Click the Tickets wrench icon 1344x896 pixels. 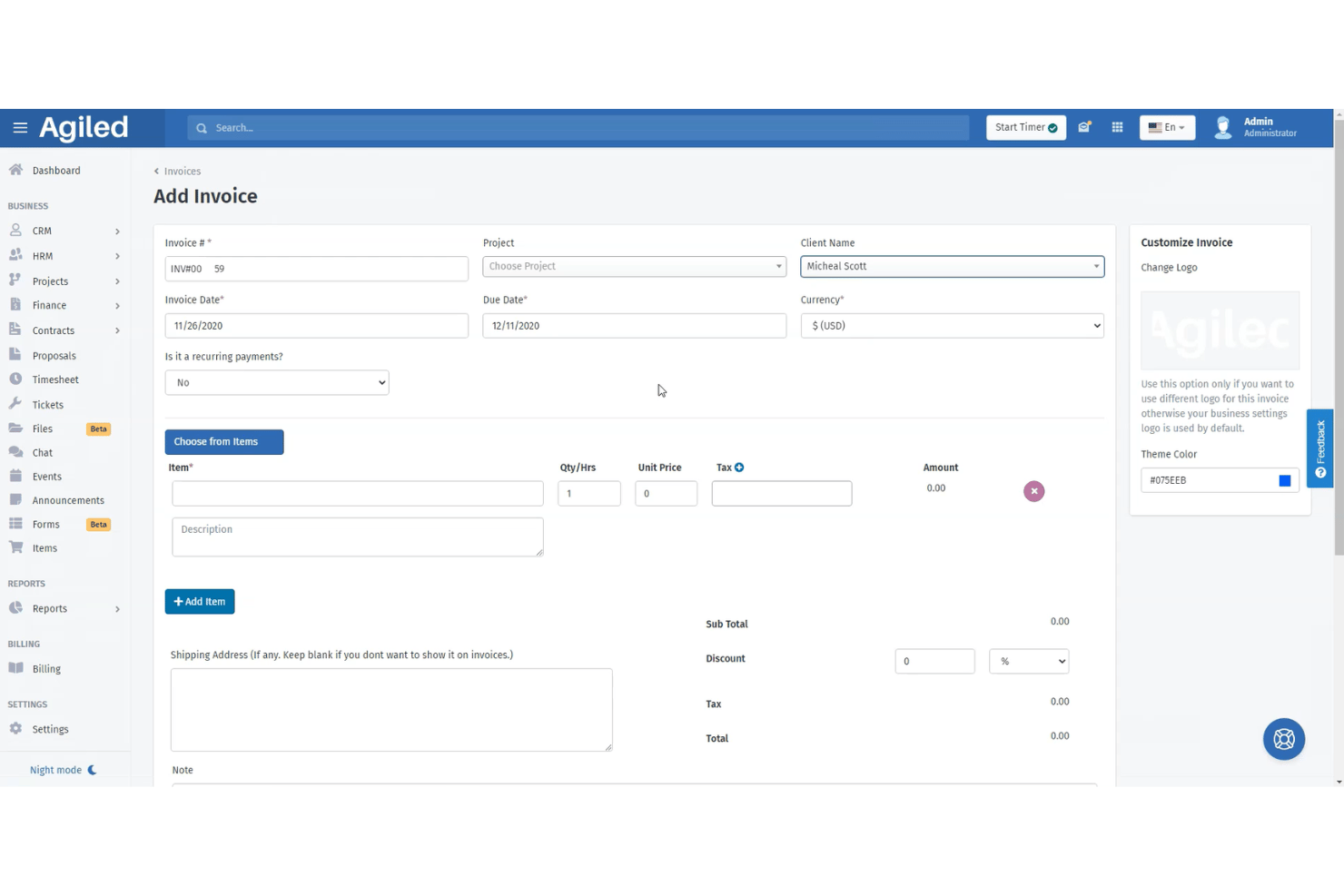pyautogui.click(x=15, y=404)
